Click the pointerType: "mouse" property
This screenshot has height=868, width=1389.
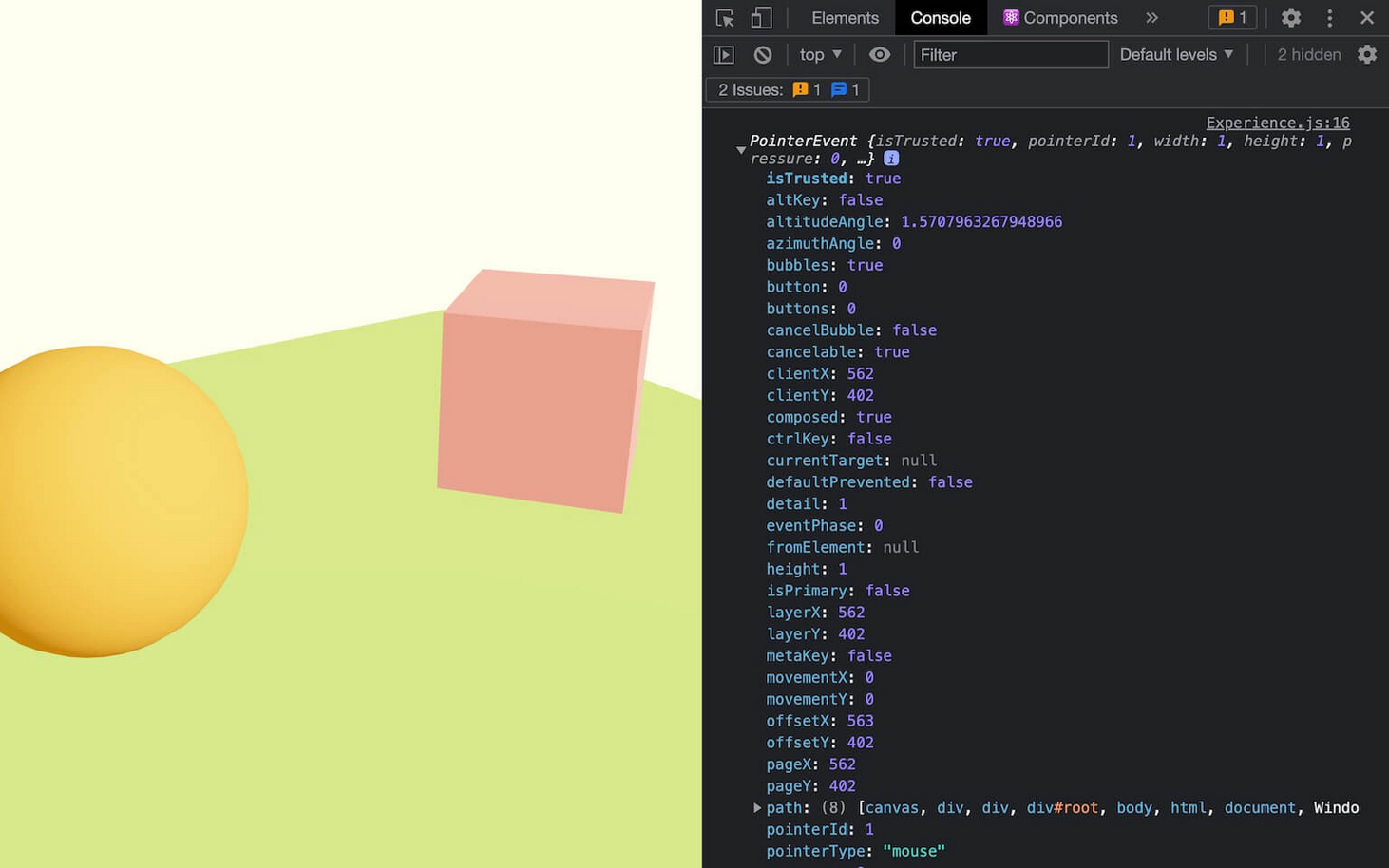tap(855, 852)
